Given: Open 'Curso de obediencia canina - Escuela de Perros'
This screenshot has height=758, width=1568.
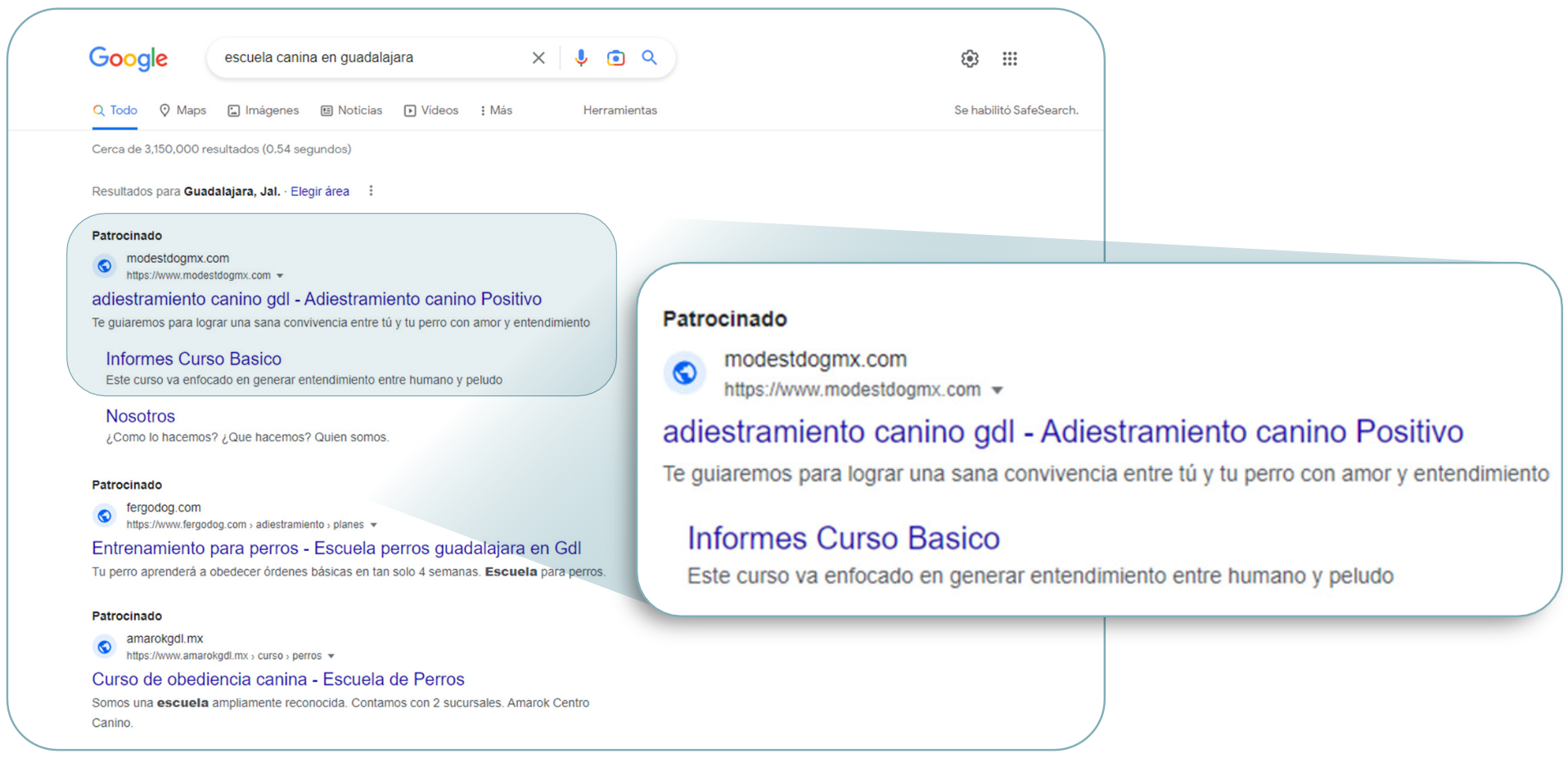Looking at the screenshot, I should [278, 679].
